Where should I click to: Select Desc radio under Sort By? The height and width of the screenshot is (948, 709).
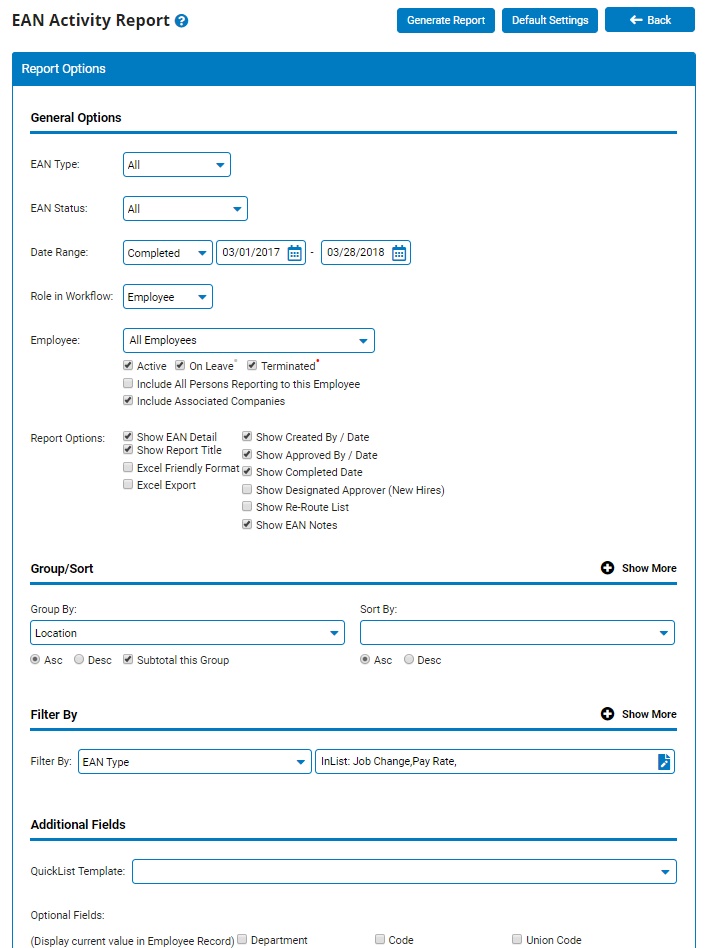(409, 660)
